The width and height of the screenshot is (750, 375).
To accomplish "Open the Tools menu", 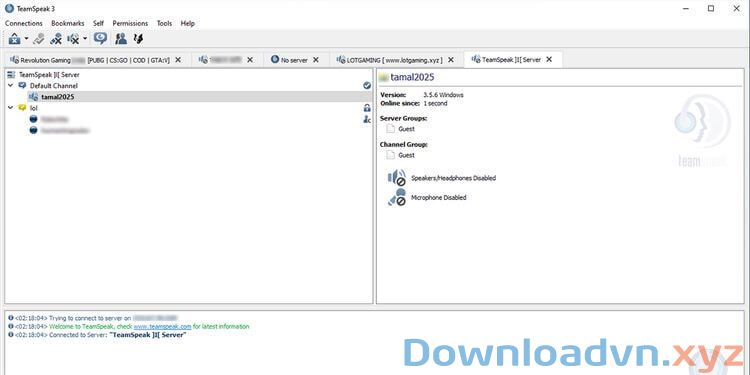I will [165, 23].
